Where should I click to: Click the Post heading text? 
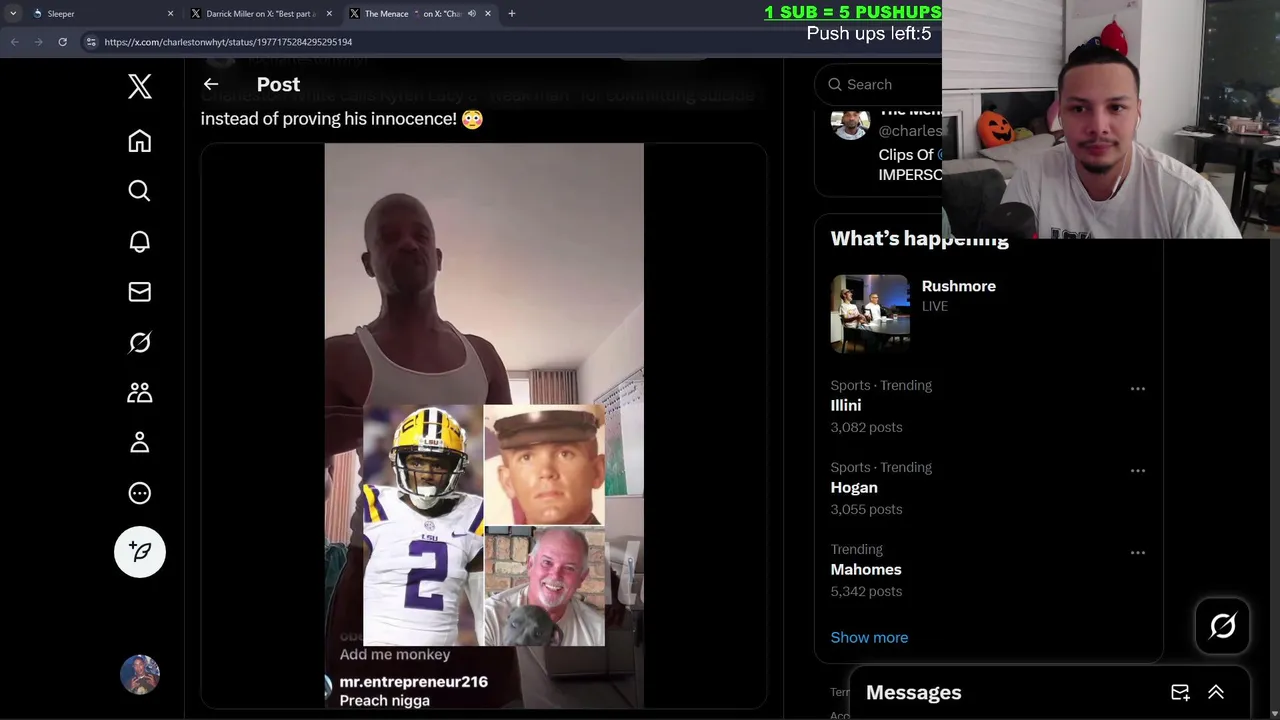[x=278, y=85]
